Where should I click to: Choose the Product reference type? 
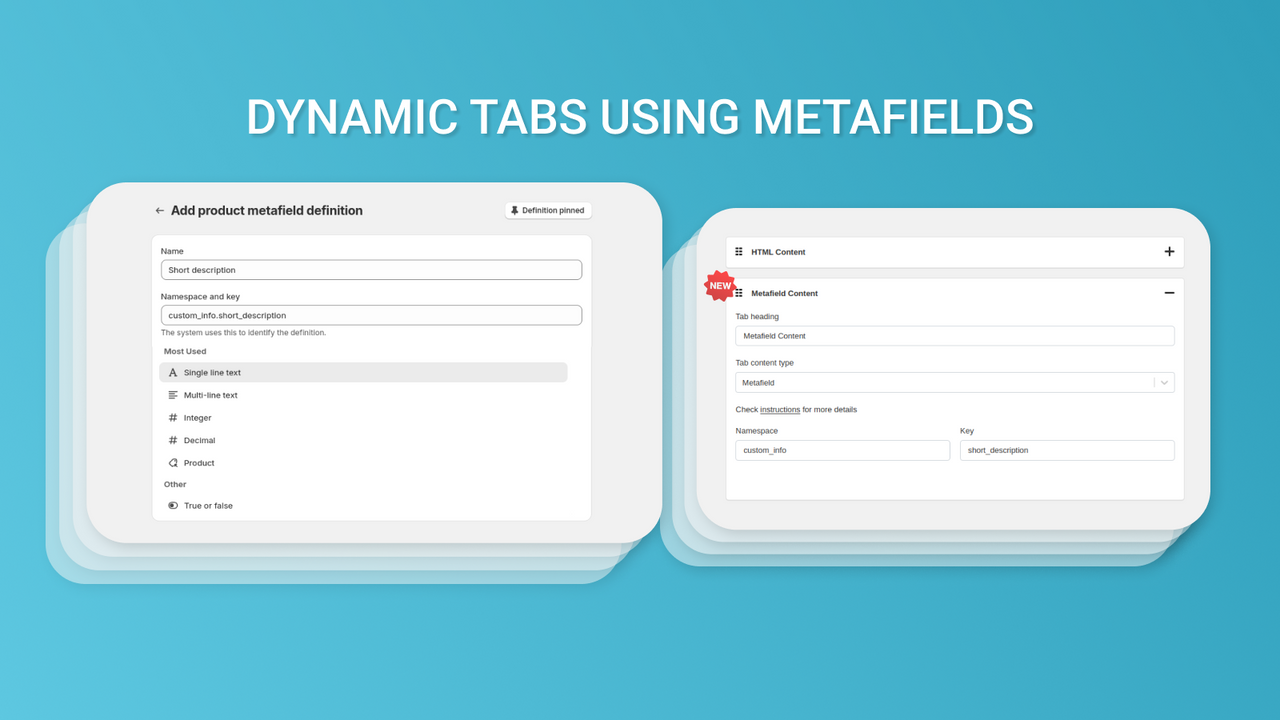(363, 463)
